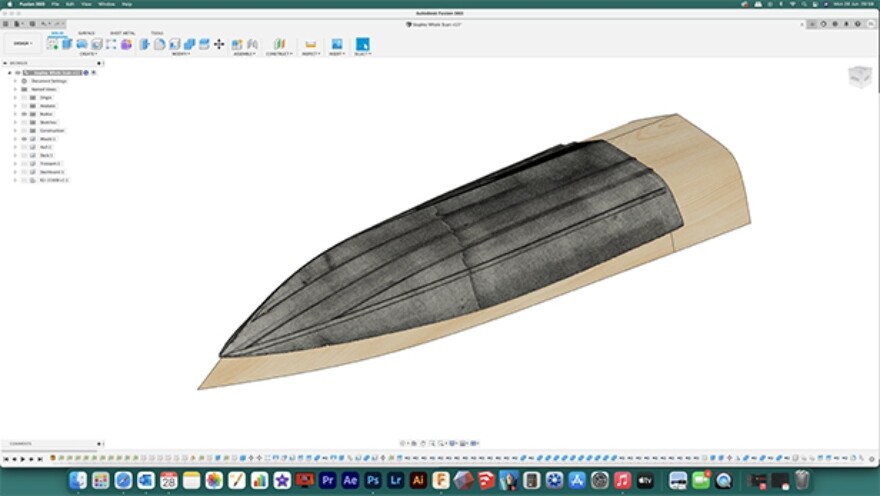Toggle visibility of the Analysis folder
The width and height of the screenshot is (880, 496).
[24, 106]
